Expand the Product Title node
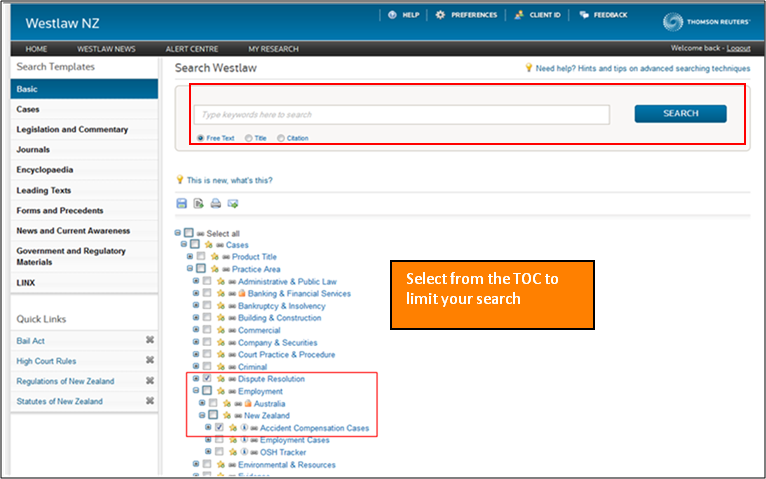The width and height of the screenshot is (766, 479). point(190,256)
